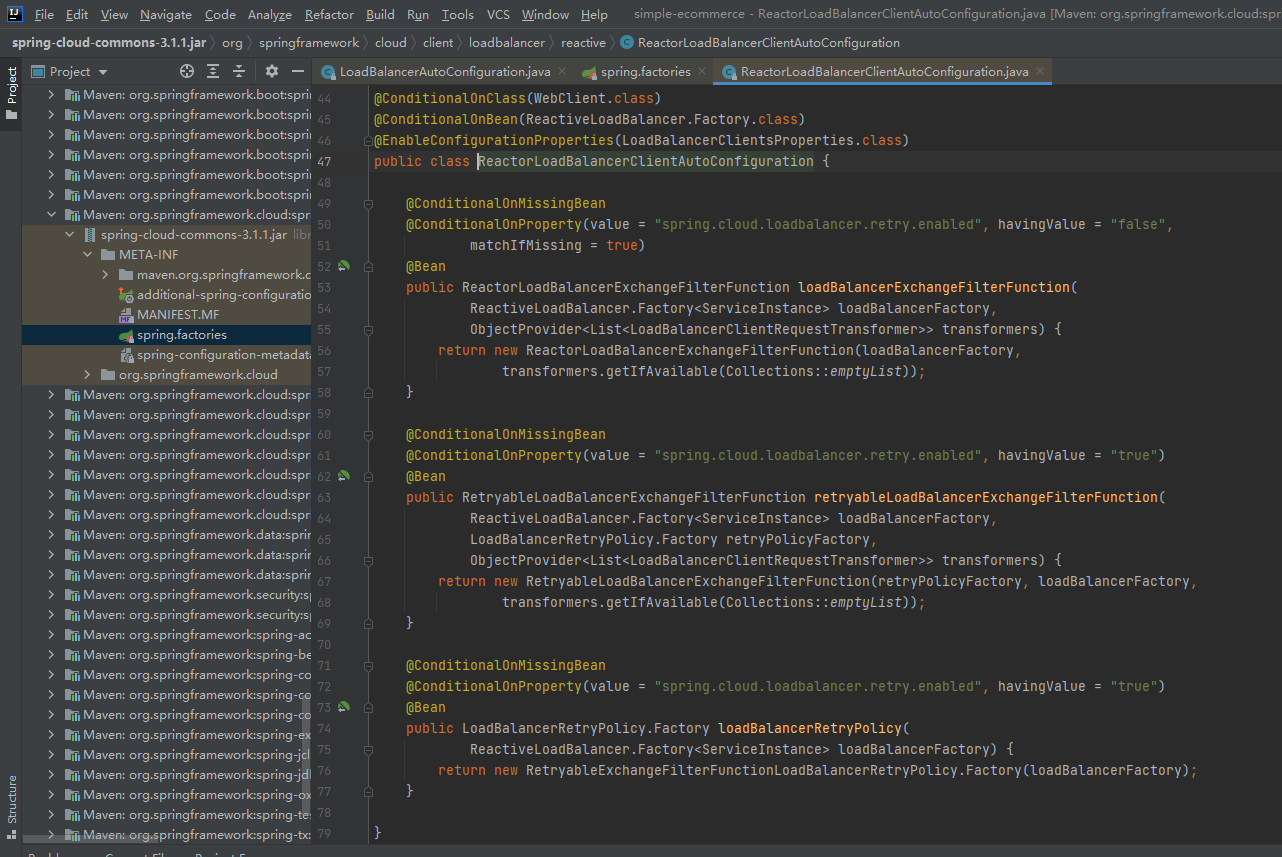Click the Expand All icon in Project panel
This screenshot has height=857, width=1282.
(x=213, y=71)
